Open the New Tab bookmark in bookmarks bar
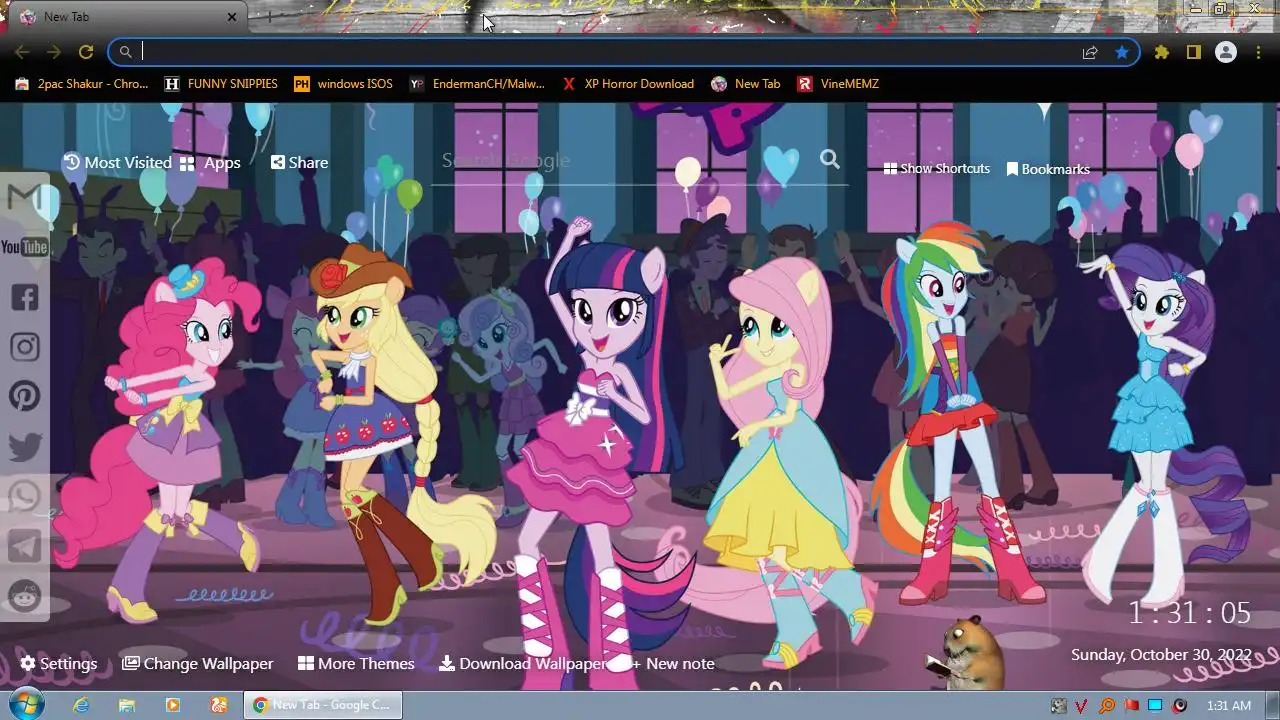The width and height of the screenshot is (1280, 720). tap(746, 84)
